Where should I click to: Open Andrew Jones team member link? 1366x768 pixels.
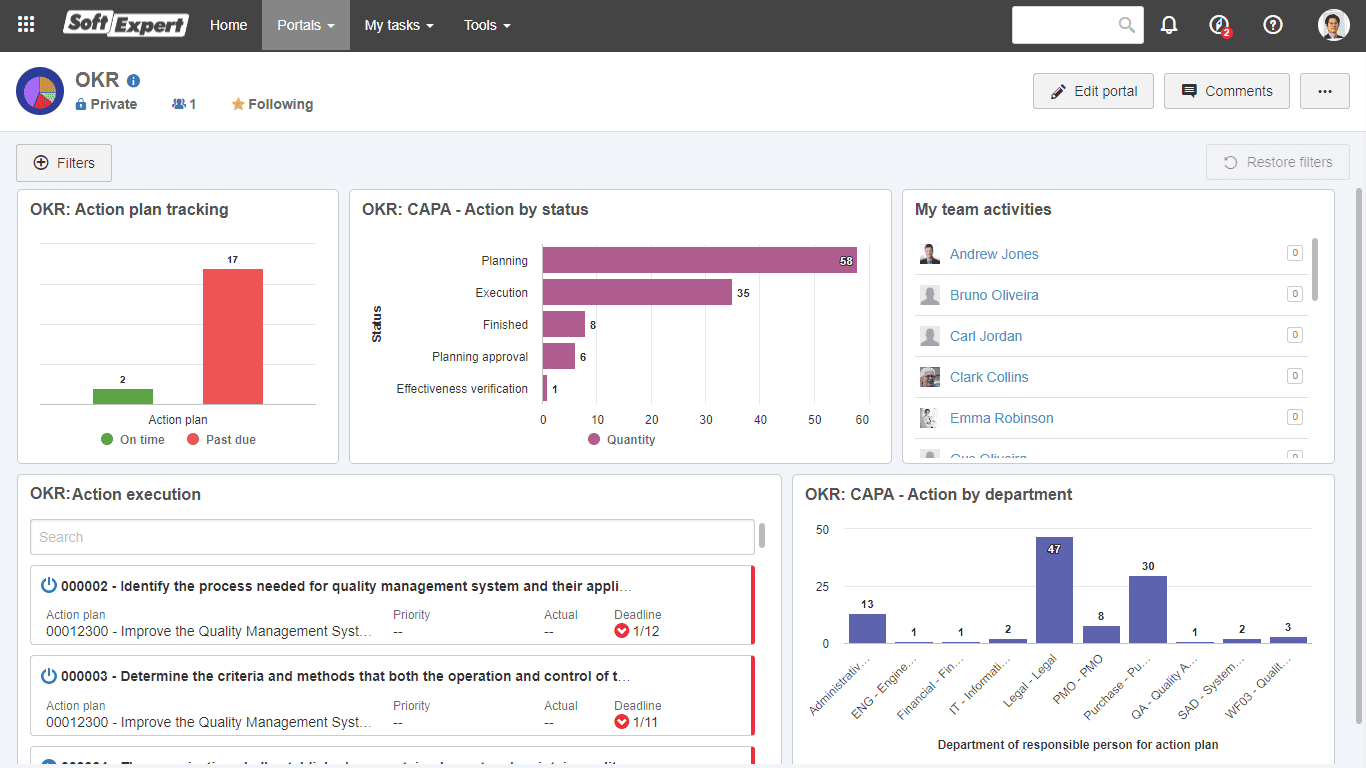point(994,254)
